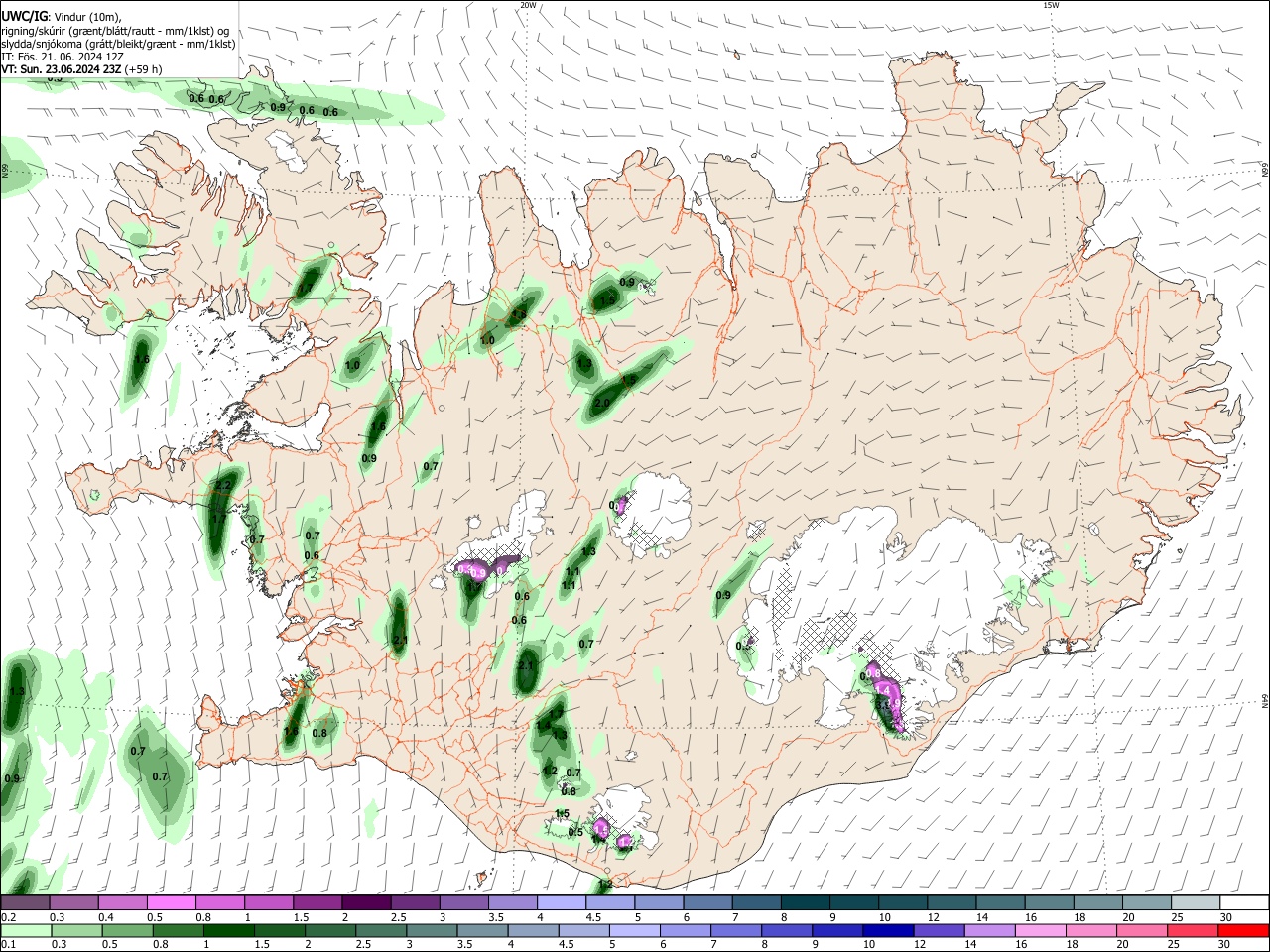The width and height of the screenshot is (1270, 952).
Task: Pick lower scale blue swatch between 6 and 7
Action: click(x=686, y=930)
